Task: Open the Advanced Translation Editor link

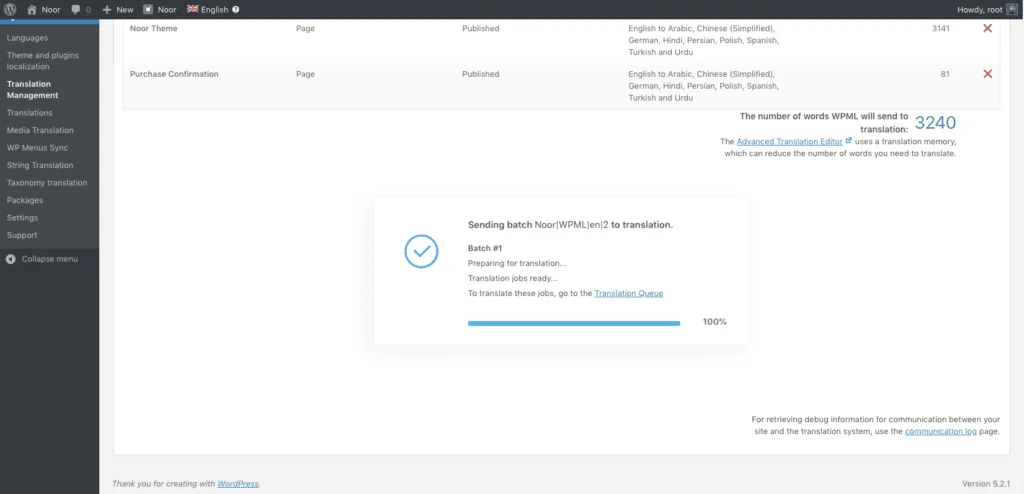Action: pos(790,141)
